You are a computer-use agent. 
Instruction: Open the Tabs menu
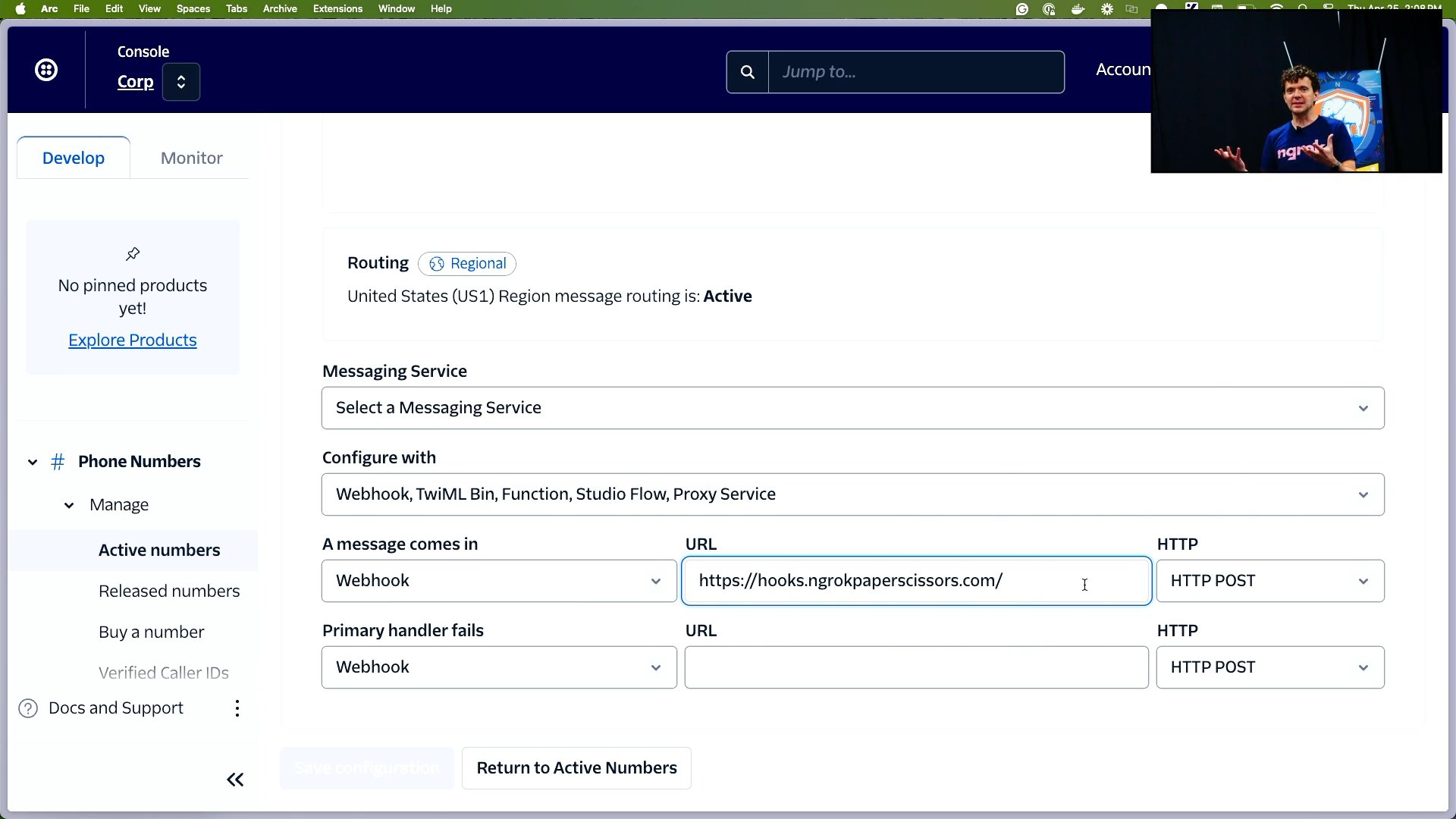(x=237, y=9)
